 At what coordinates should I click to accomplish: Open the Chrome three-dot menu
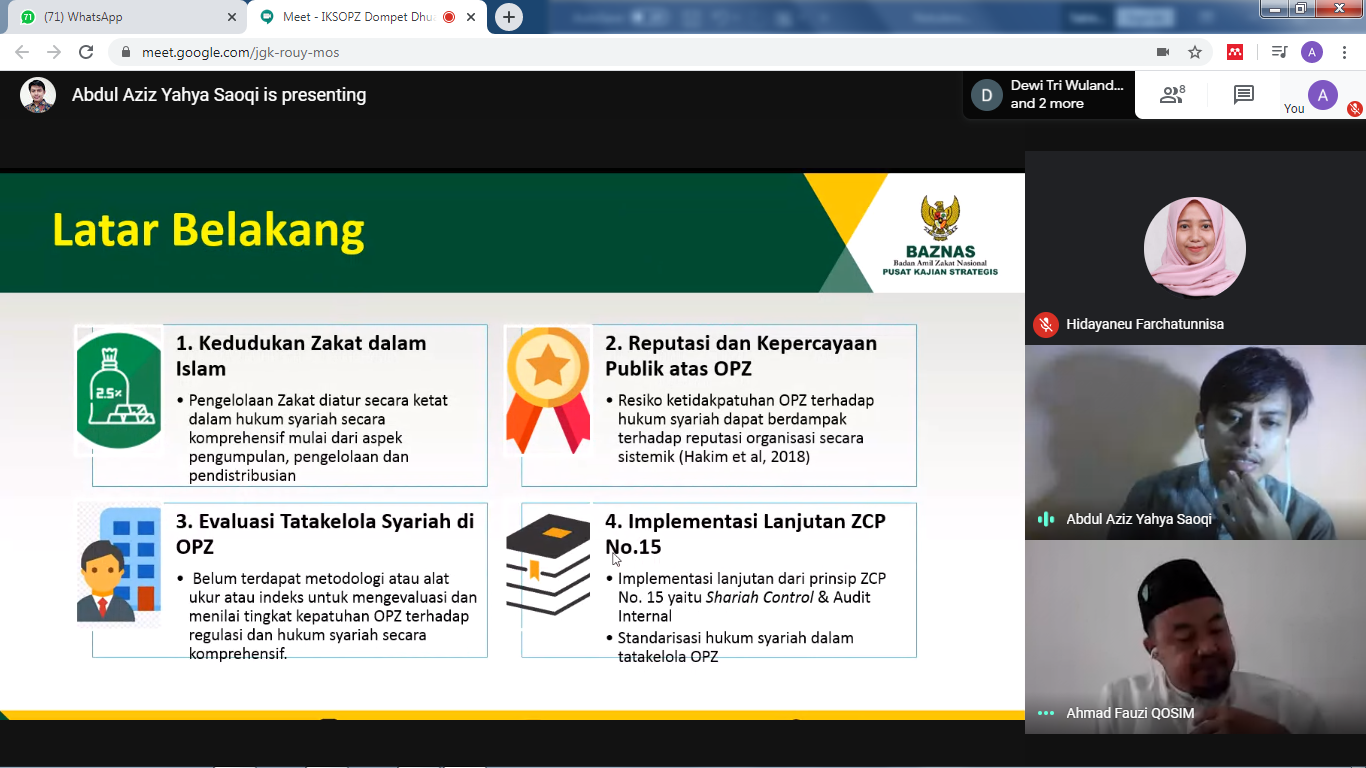click(x=1345, y=52)
